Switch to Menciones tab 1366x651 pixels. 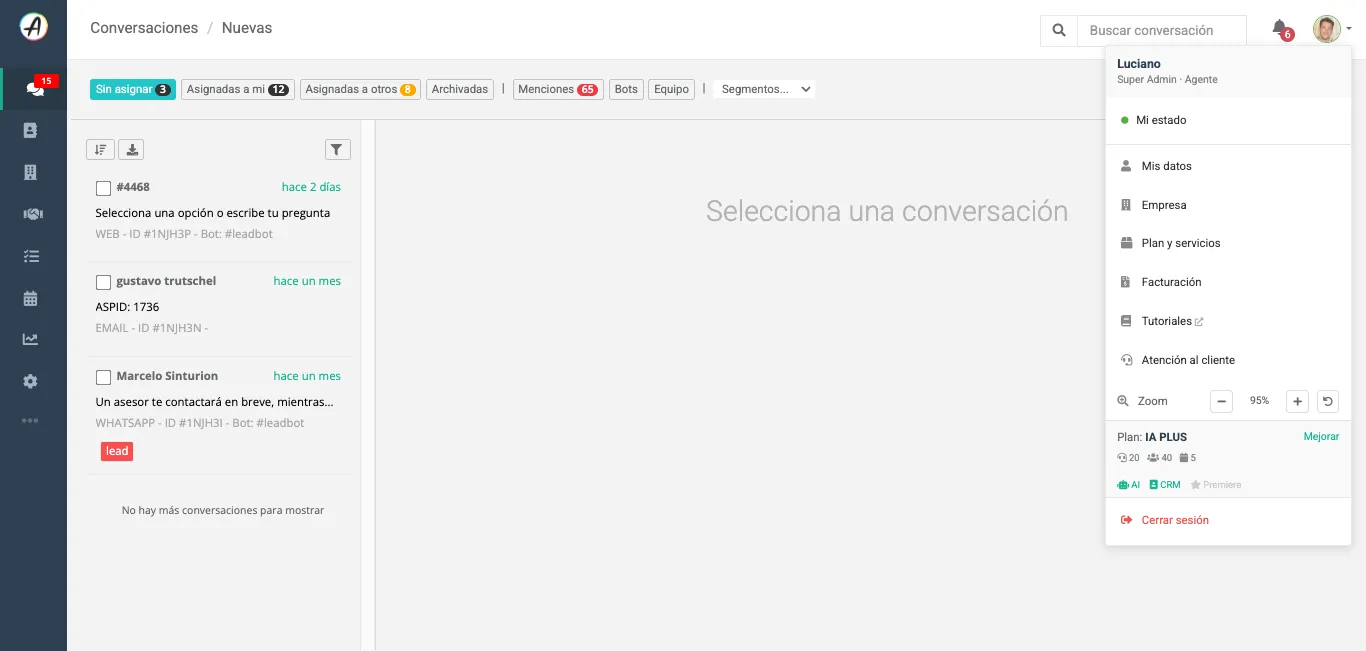[x=558, y=89]
